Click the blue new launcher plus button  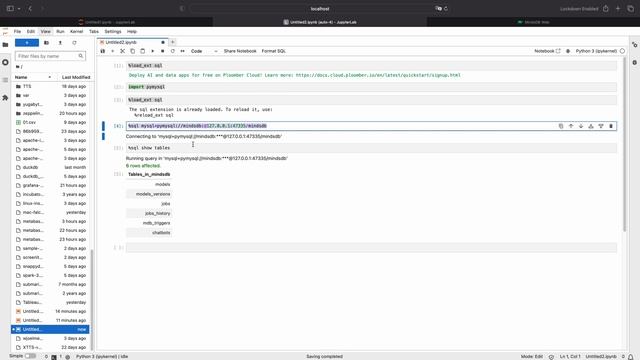tap(27, 43)
